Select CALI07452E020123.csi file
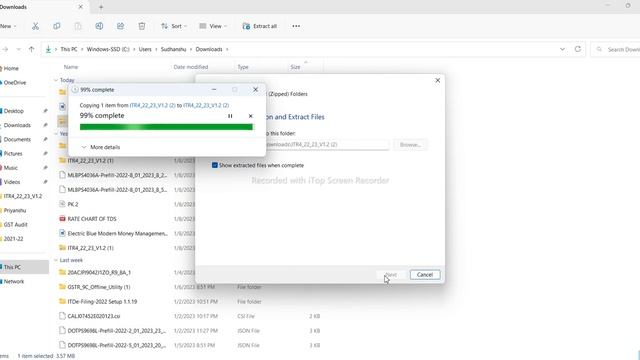 (x=94, y=316)
